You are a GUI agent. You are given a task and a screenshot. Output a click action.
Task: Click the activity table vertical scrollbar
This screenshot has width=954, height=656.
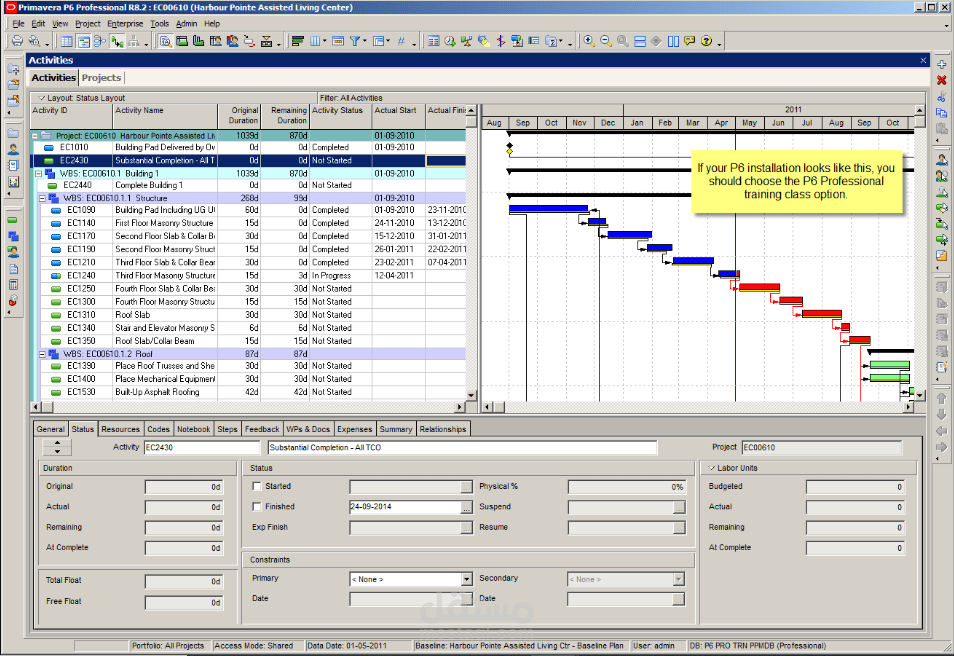[x=471, y=253]
